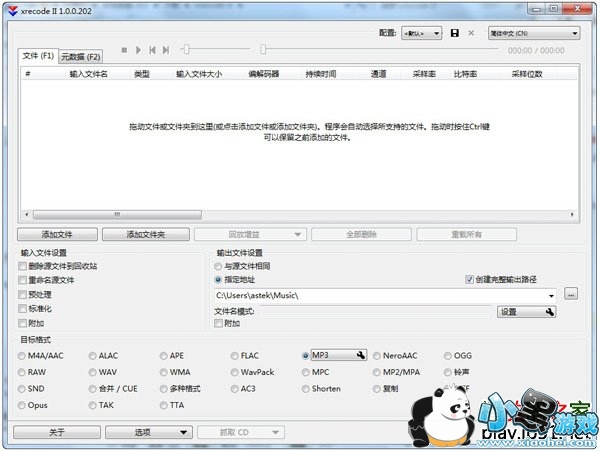The width and height of the screenshot is (600, 451).
Task: Switch to 元数据 (F2) tab
Action: tap(81, 57)
